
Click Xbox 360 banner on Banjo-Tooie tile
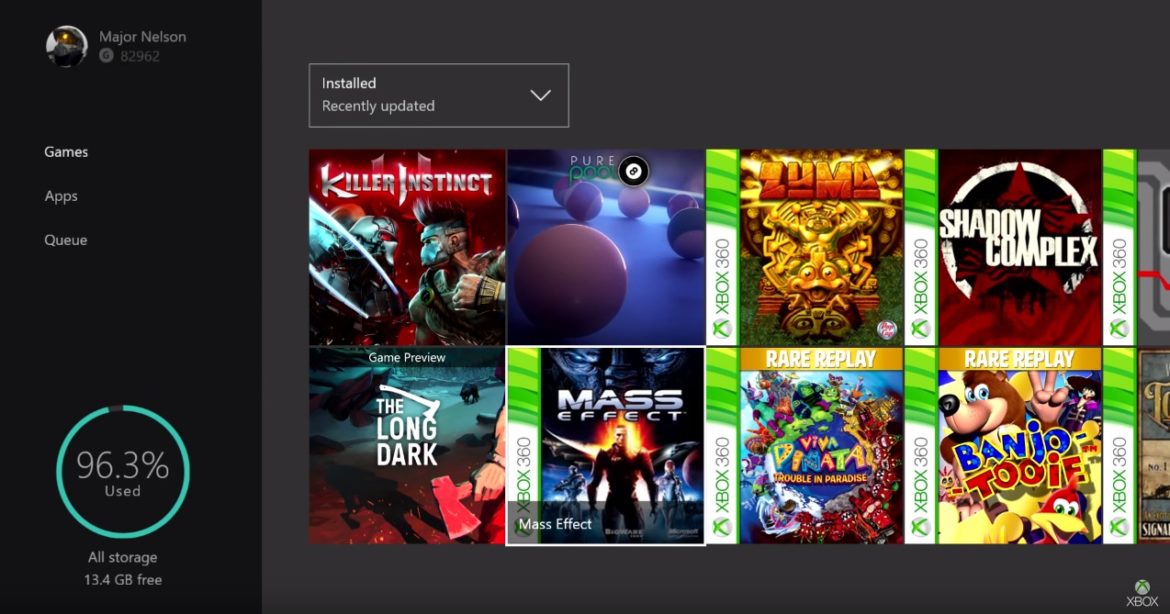[920, 445]
